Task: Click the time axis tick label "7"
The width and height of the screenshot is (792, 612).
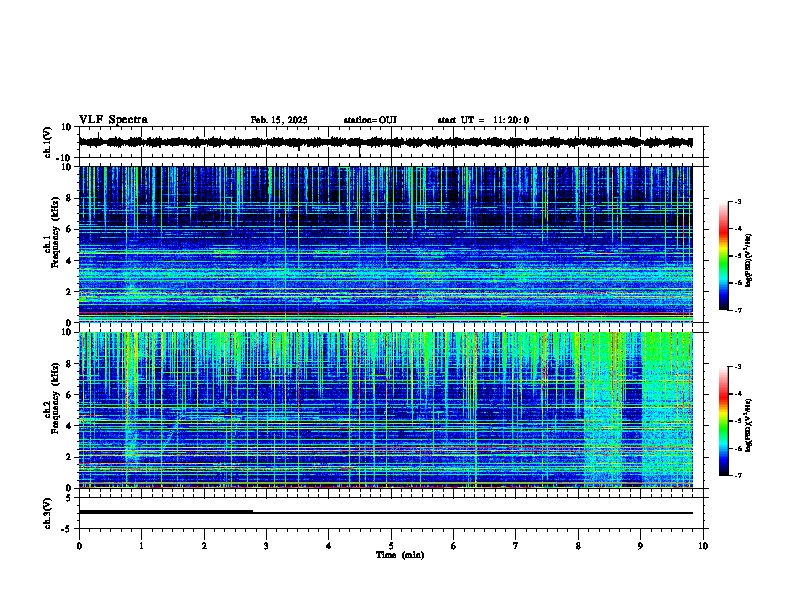Action: 516,546
